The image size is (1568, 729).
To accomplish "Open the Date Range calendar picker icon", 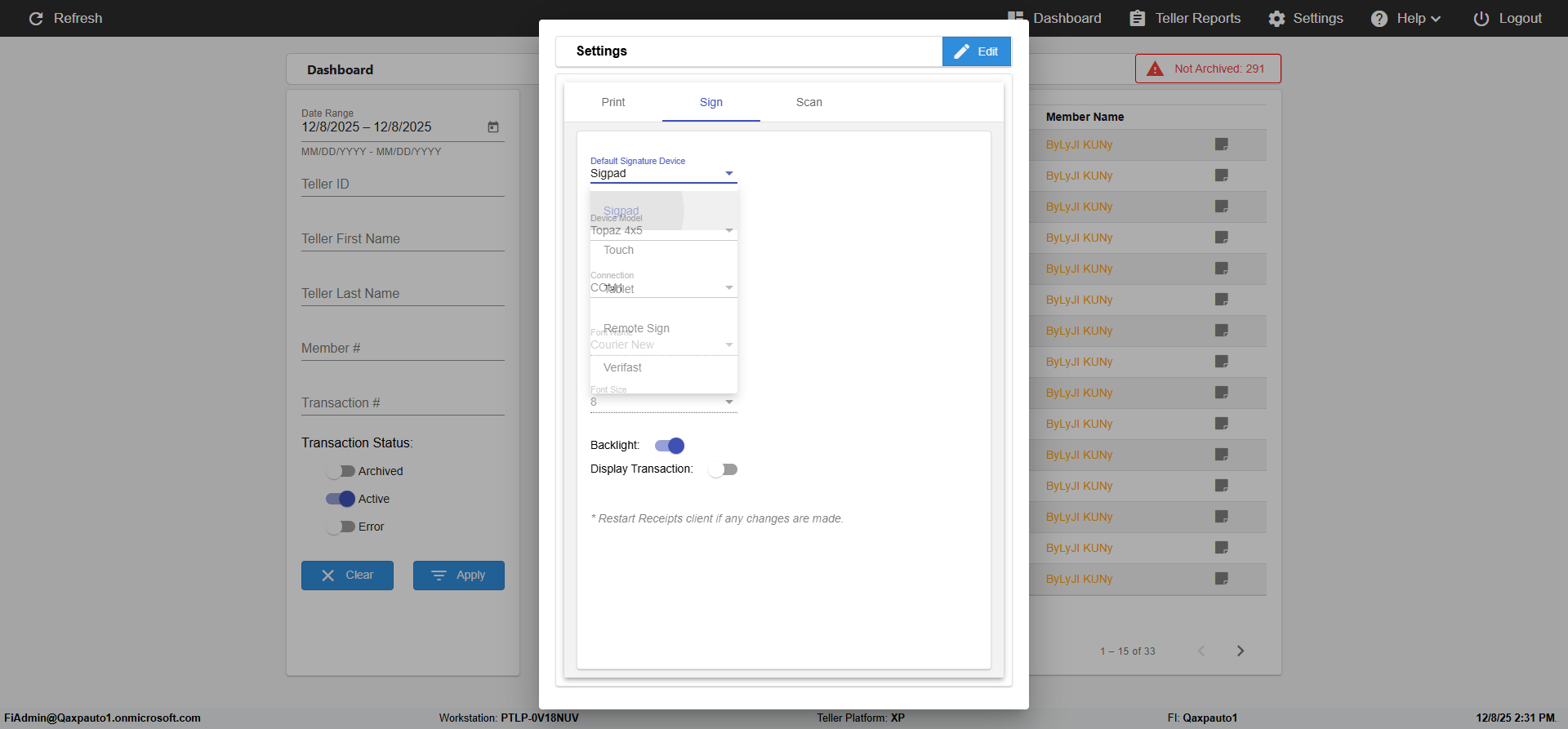I will pos(493,127).
